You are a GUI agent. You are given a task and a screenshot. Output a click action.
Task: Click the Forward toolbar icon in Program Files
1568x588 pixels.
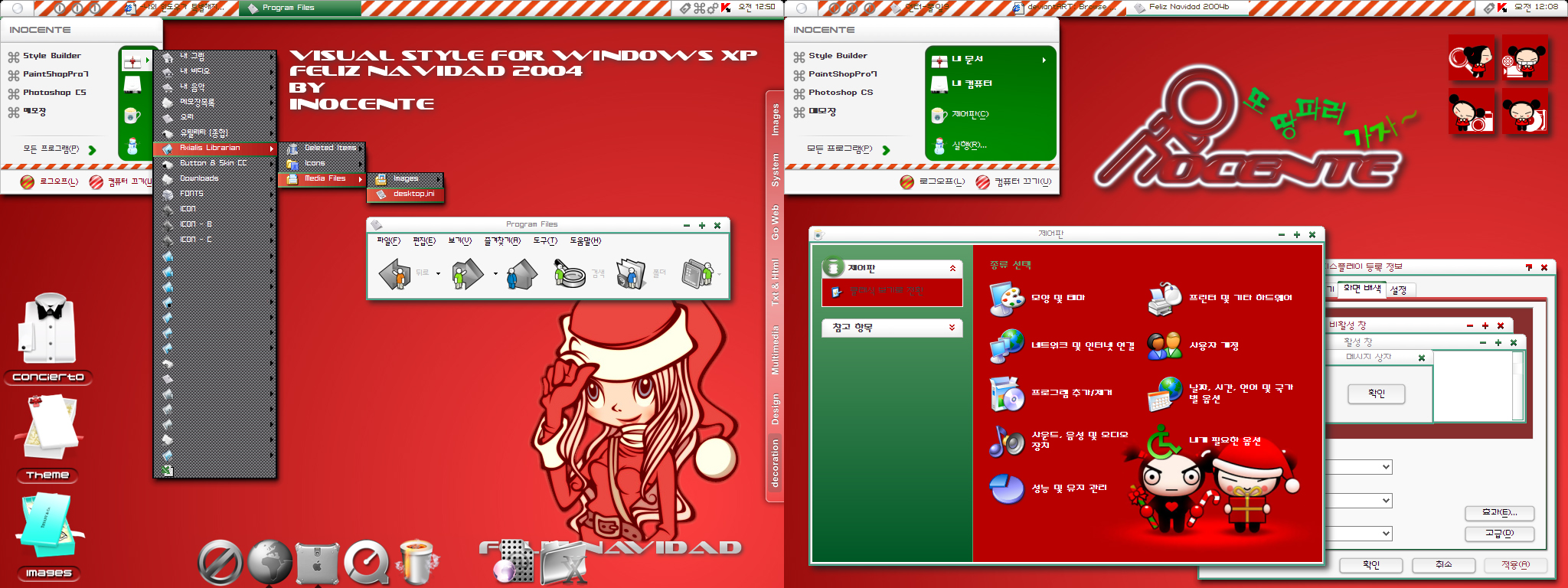[467, 273]
